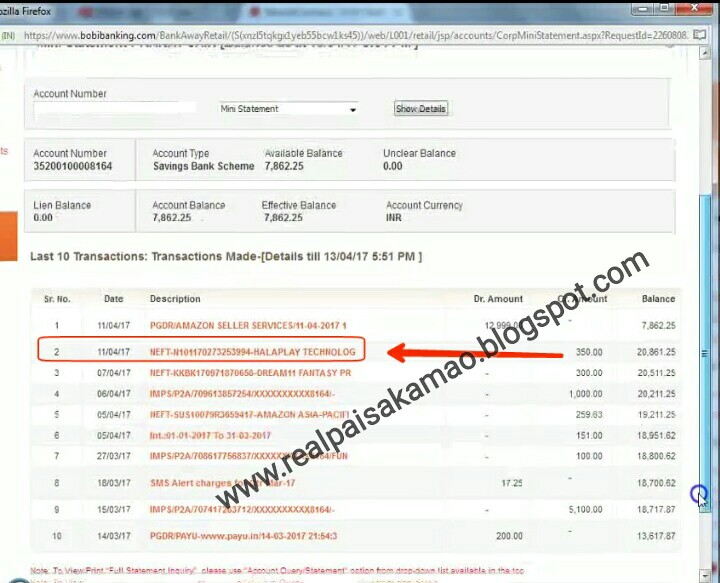
Task: Select debit amount 17.25 in row 8
Action: pos(512,483)
